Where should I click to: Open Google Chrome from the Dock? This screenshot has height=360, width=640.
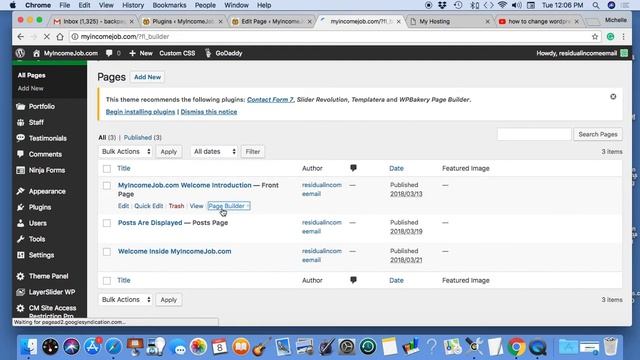tap(516, 347)
